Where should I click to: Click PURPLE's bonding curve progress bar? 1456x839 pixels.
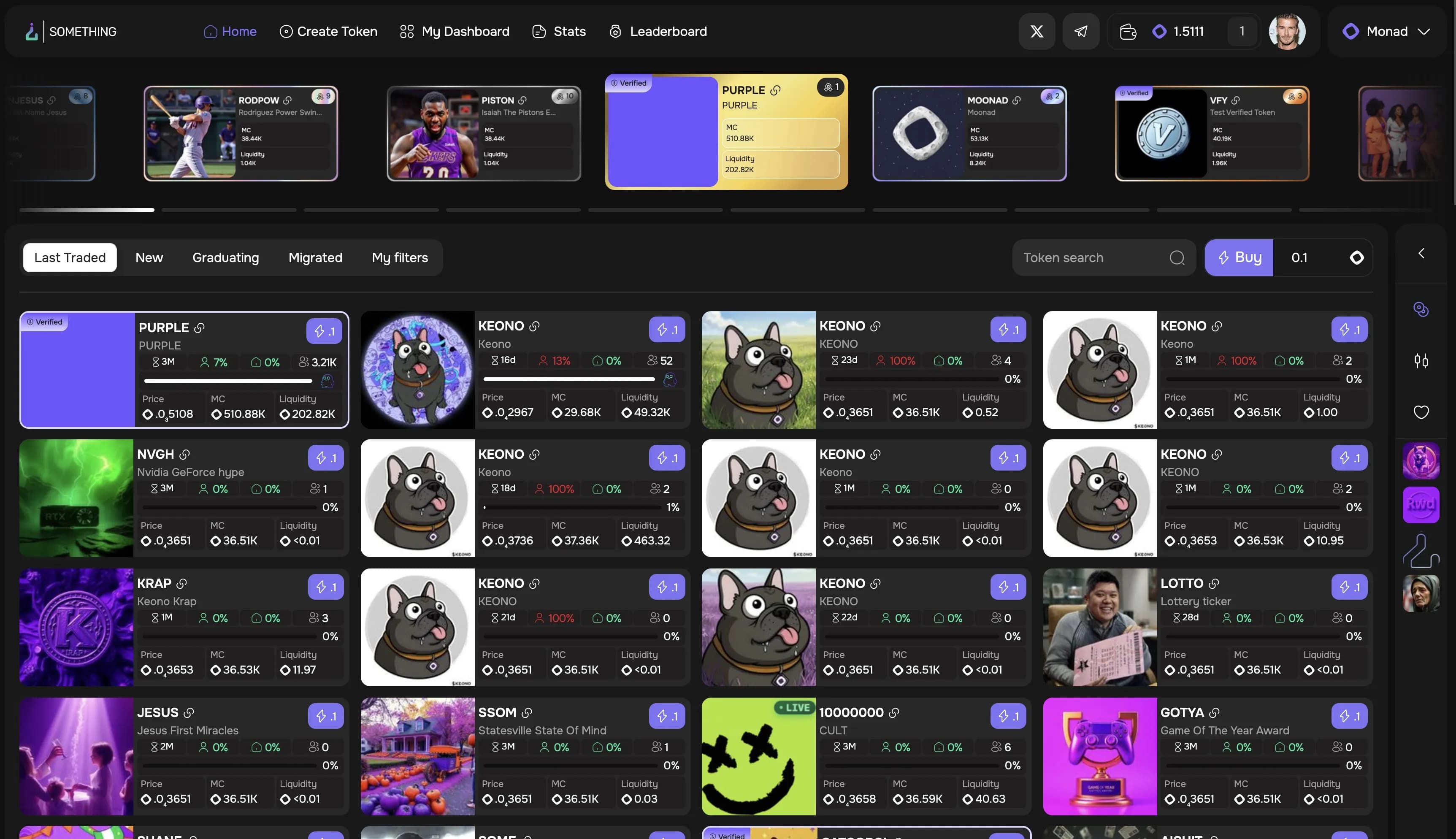point(227,381)
